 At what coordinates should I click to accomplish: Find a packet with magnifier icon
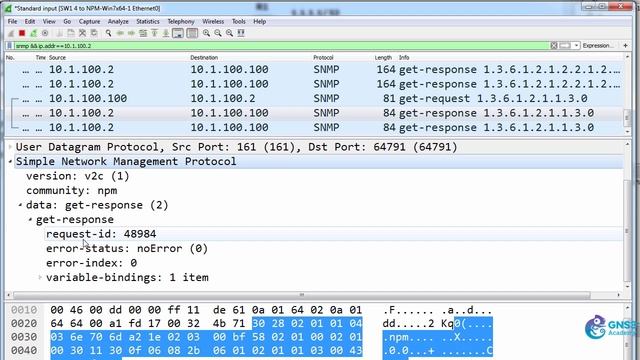point(109,33)
